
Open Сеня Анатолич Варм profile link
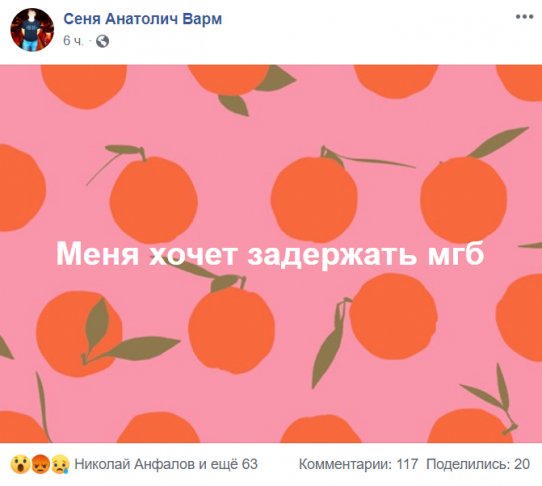pos(142,19)
